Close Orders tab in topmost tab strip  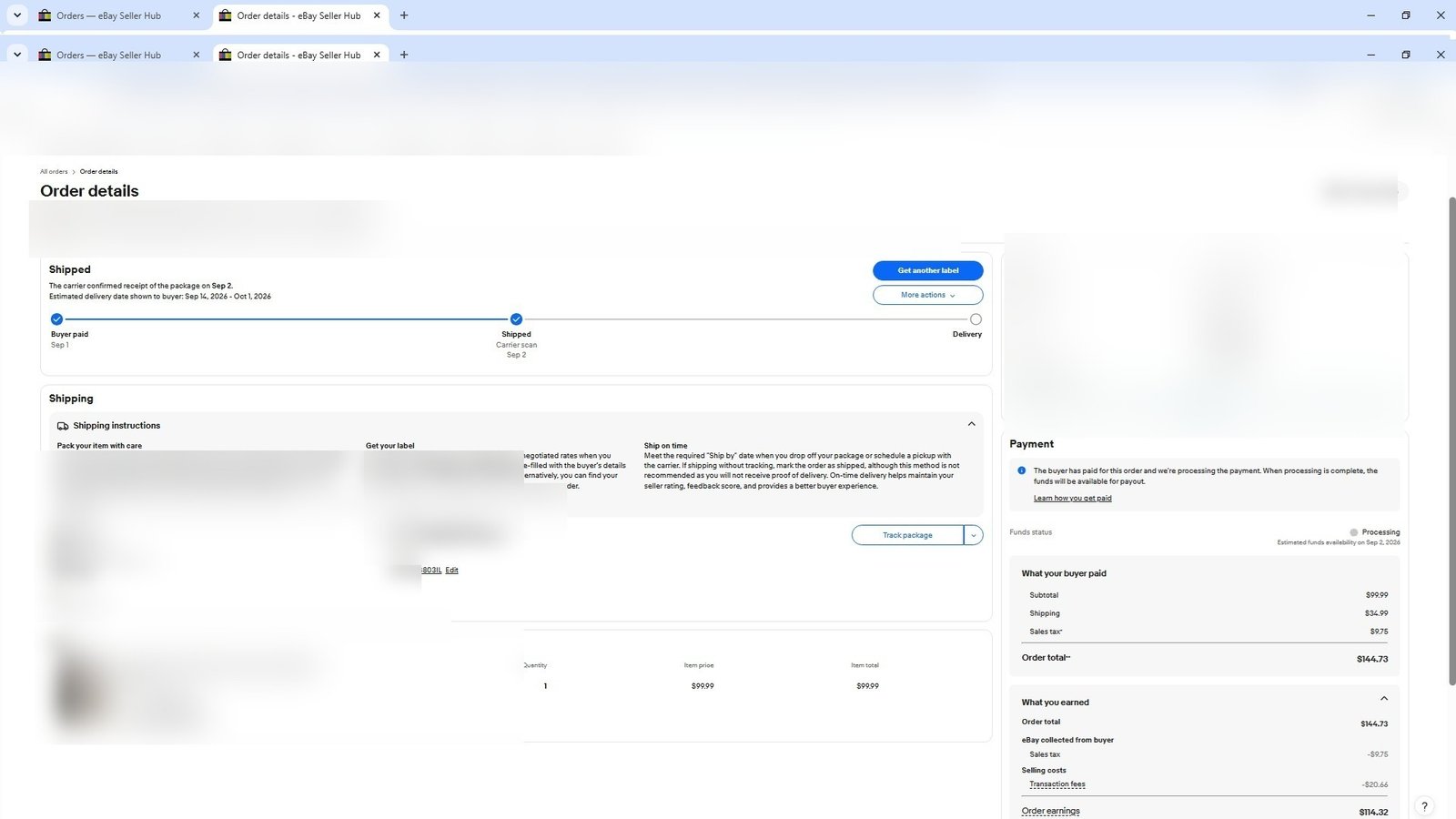196,15
